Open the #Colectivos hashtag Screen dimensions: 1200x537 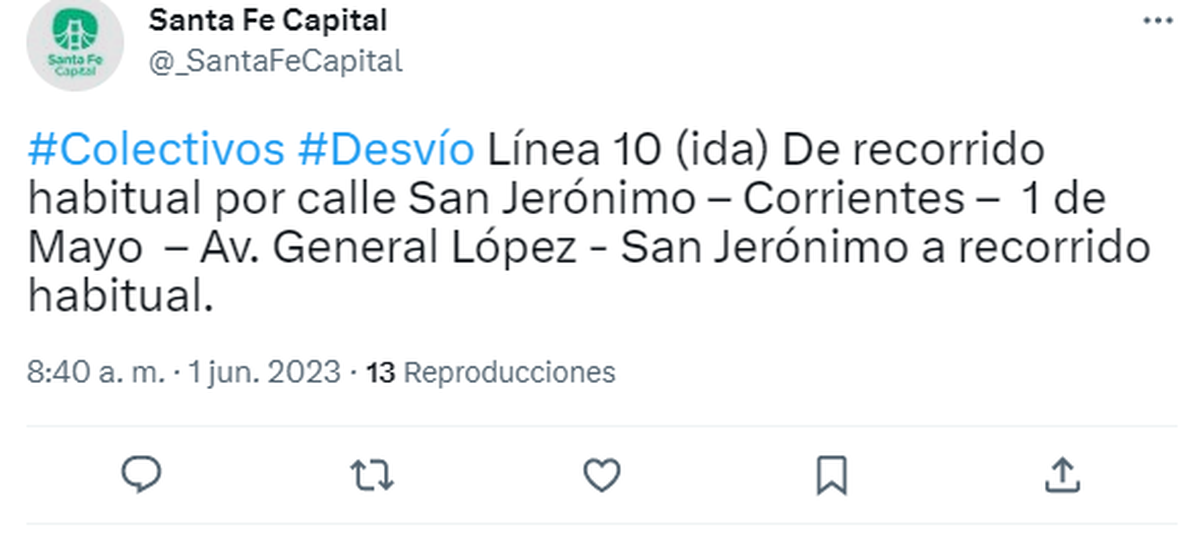point(156,151)
